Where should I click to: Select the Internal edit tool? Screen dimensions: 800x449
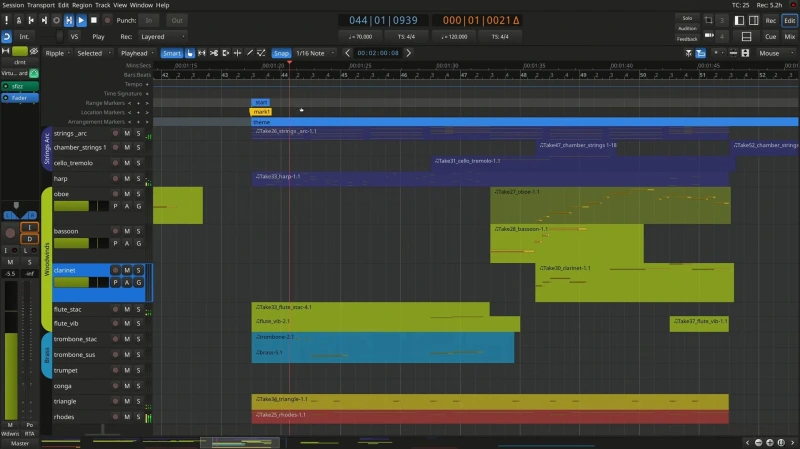261,53
